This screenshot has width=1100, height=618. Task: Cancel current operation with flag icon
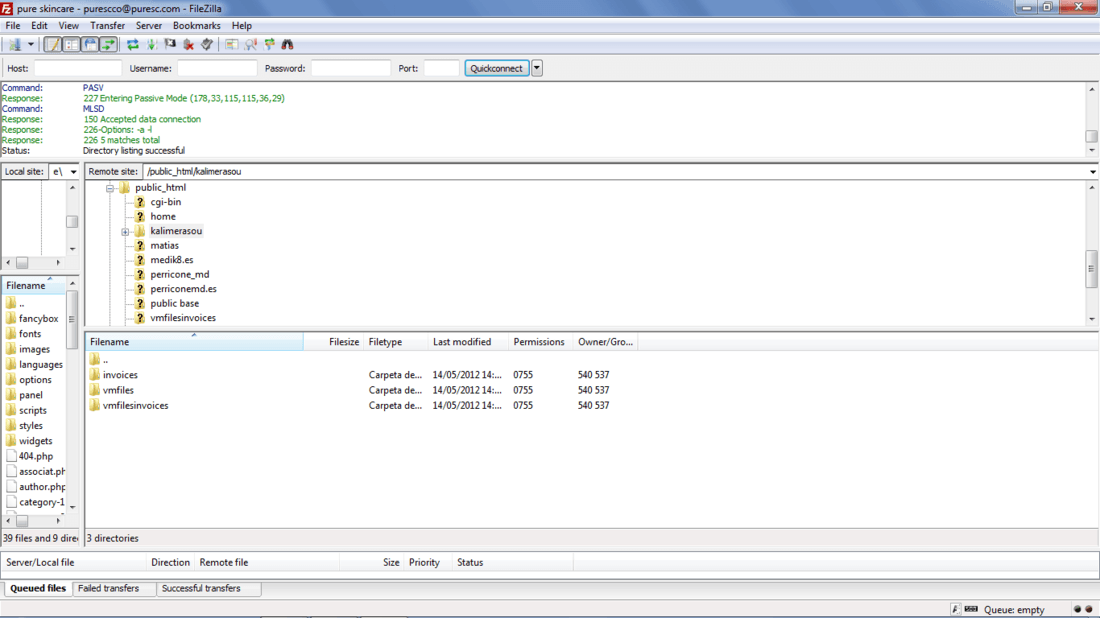[170, 45]
